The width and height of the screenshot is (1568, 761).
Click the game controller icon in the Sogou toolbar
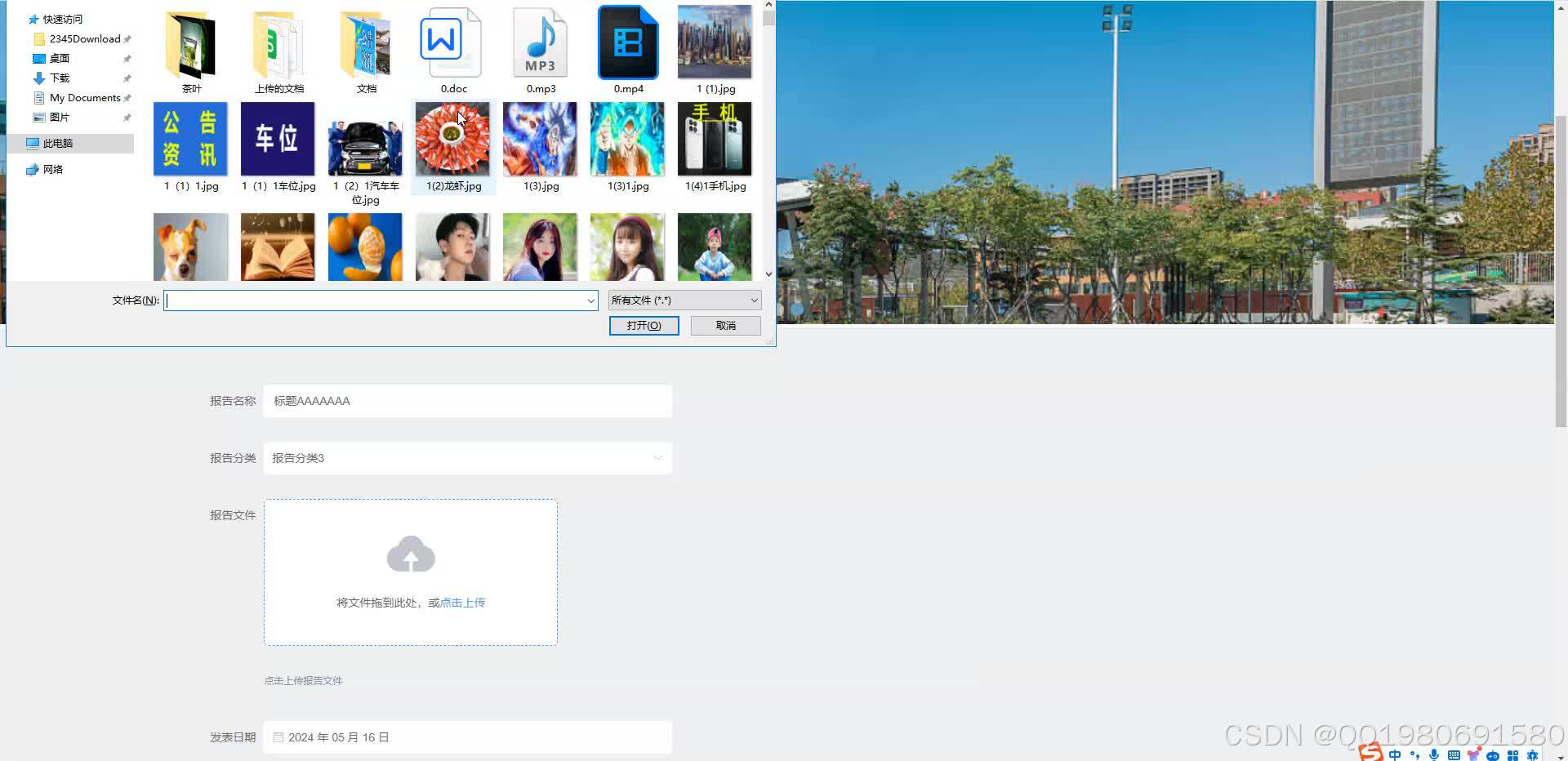coord(1493,755)
